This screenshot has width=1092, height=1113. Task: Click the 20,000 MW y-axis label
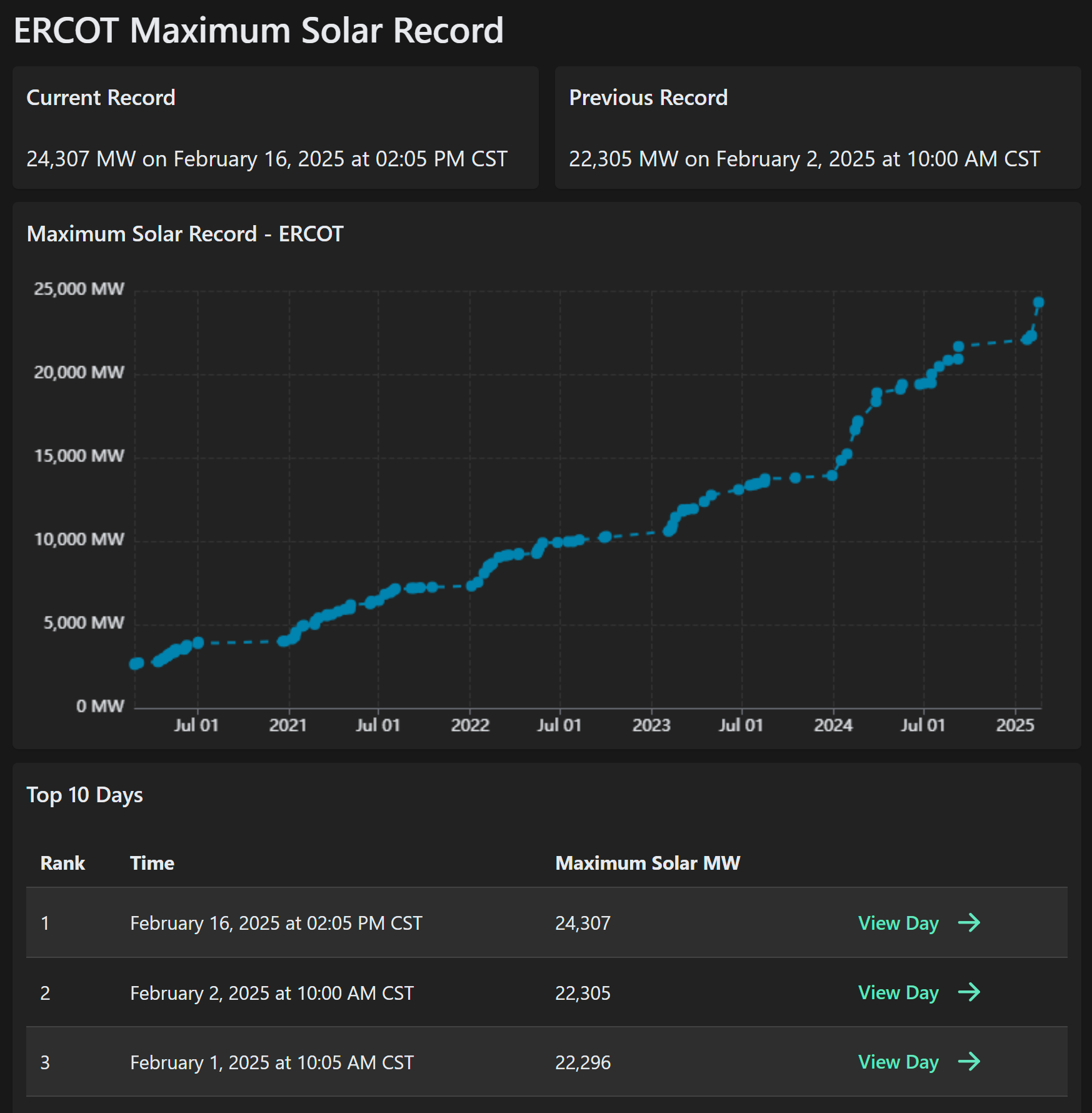pos(79,373)
